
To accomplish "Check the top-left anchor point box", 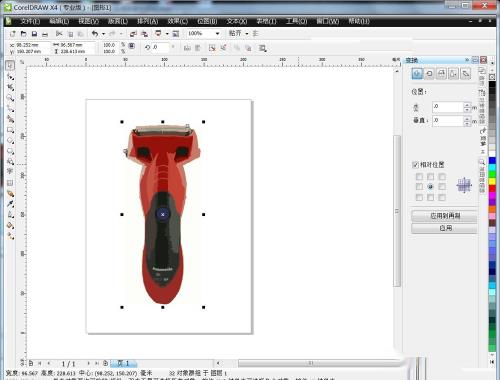I will [419, 176].
